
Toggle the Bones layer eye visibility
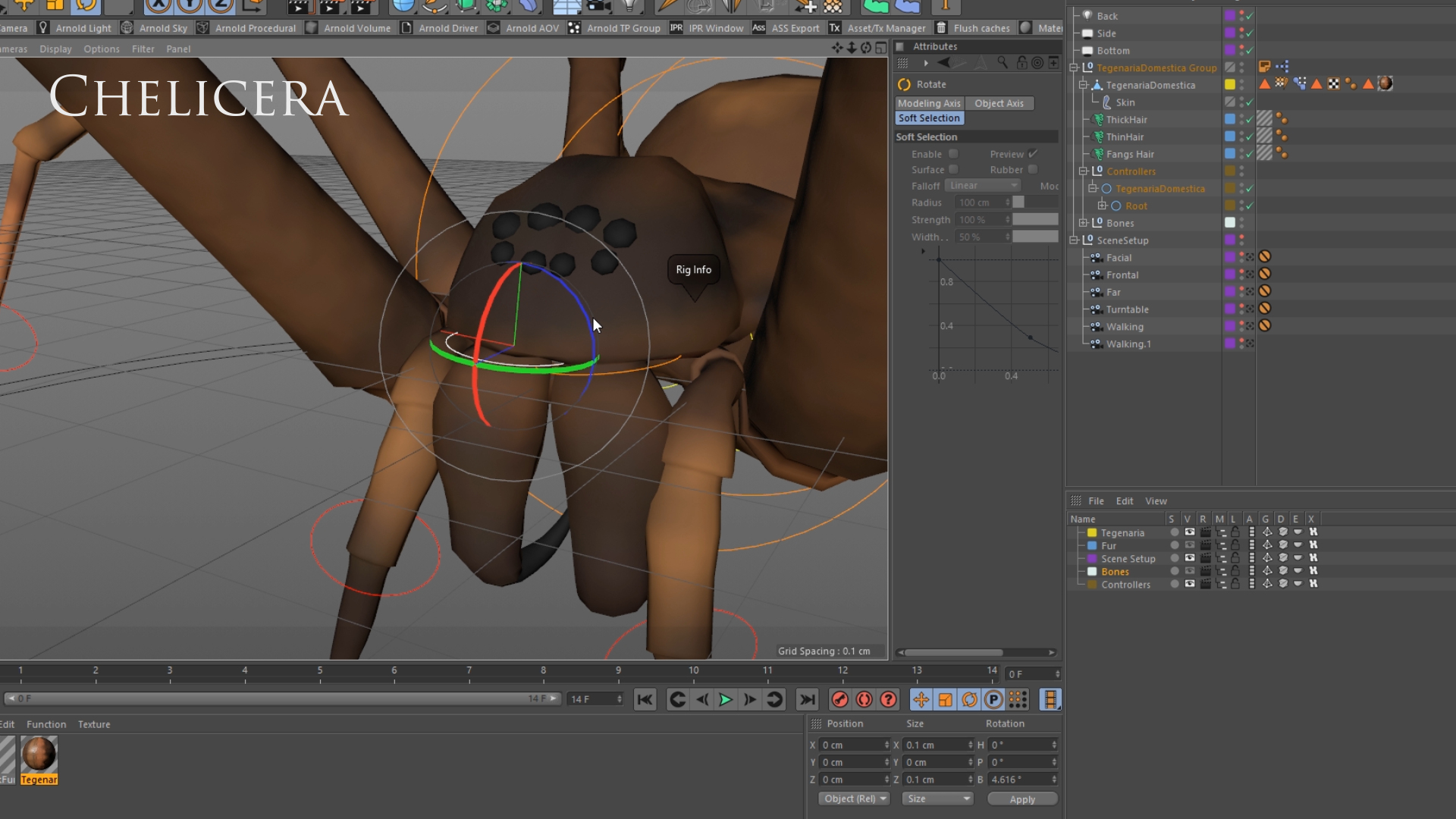click(1190, 571)
